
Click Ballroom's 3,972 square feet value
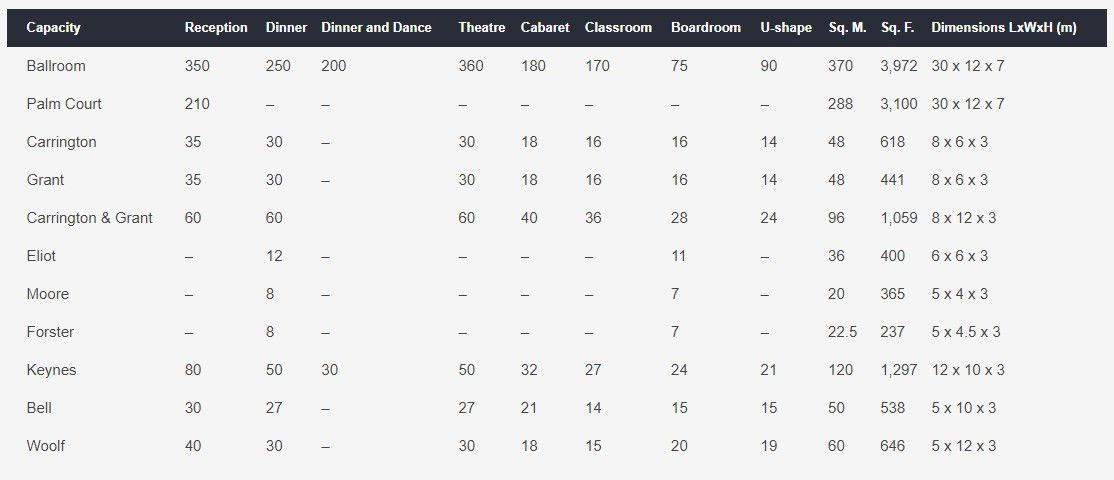coord(898,66)
